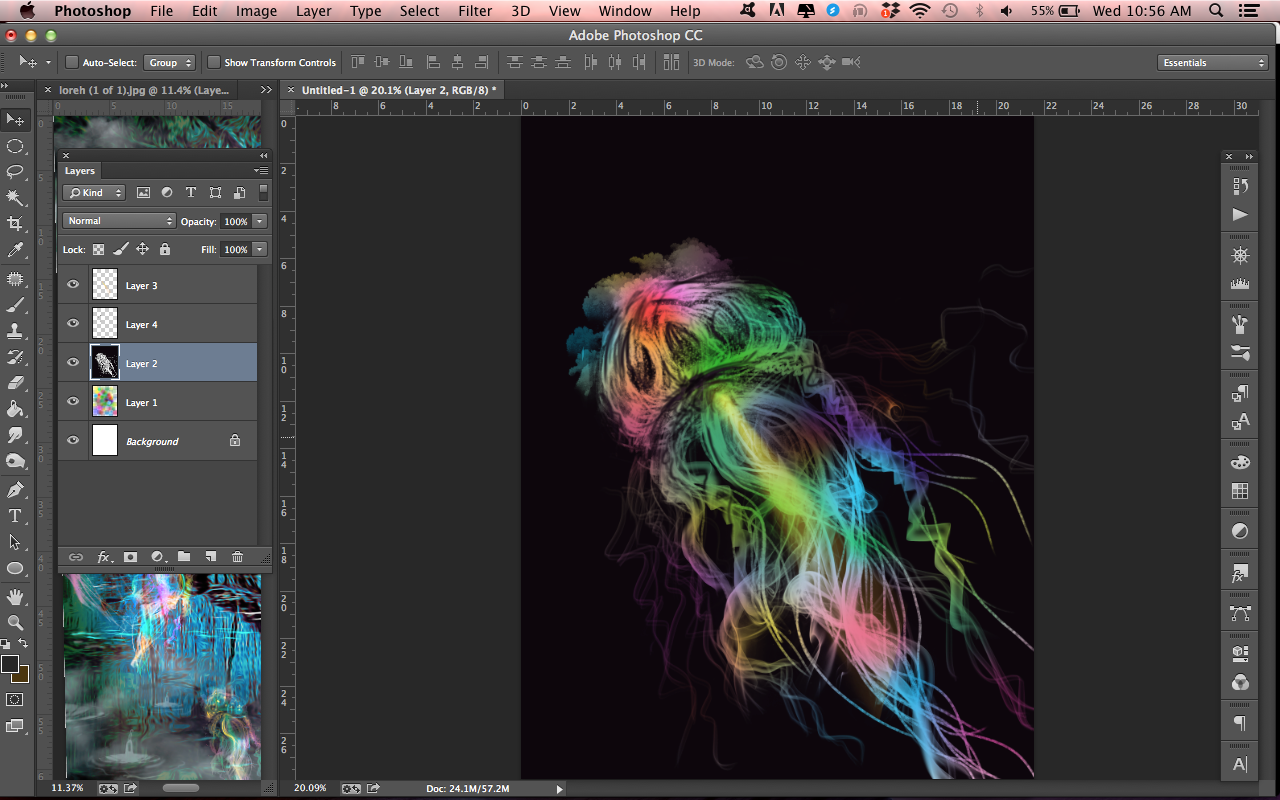Expand the document tabs overflow arrows
This screenshot has width=1280, height=800.
266,90
